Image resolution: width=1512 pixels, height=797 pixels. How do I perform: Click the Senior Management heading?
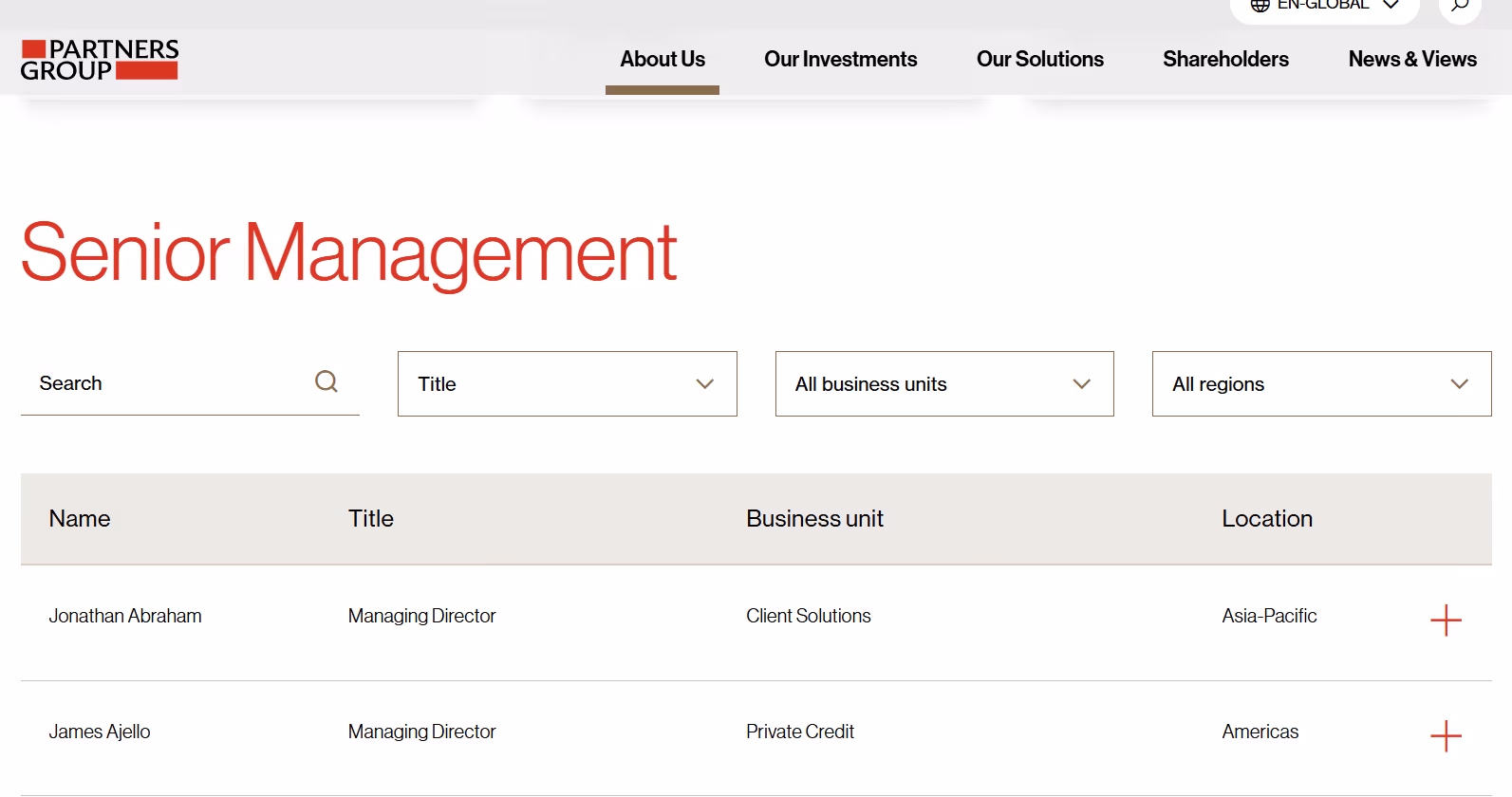[x=349, y=253]
